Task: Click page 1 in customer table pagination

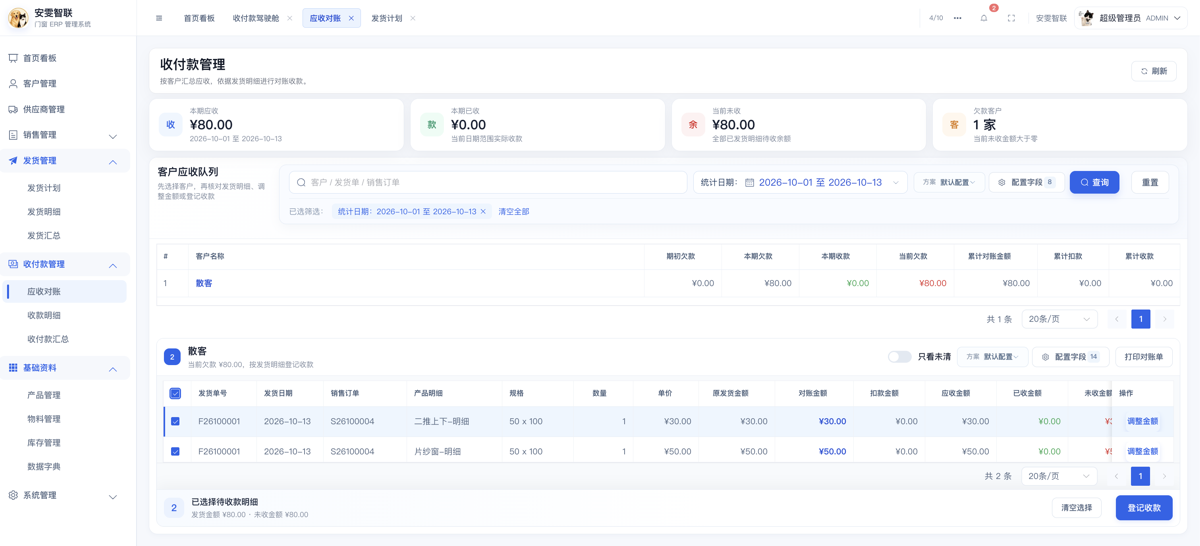Action: (x=1140, y=319)
